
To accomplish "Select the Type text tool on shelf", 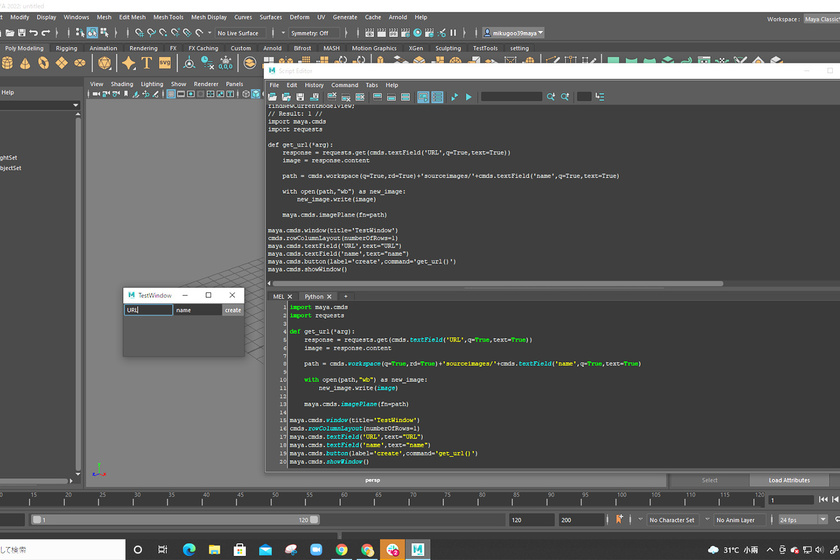I will [147, 63].
